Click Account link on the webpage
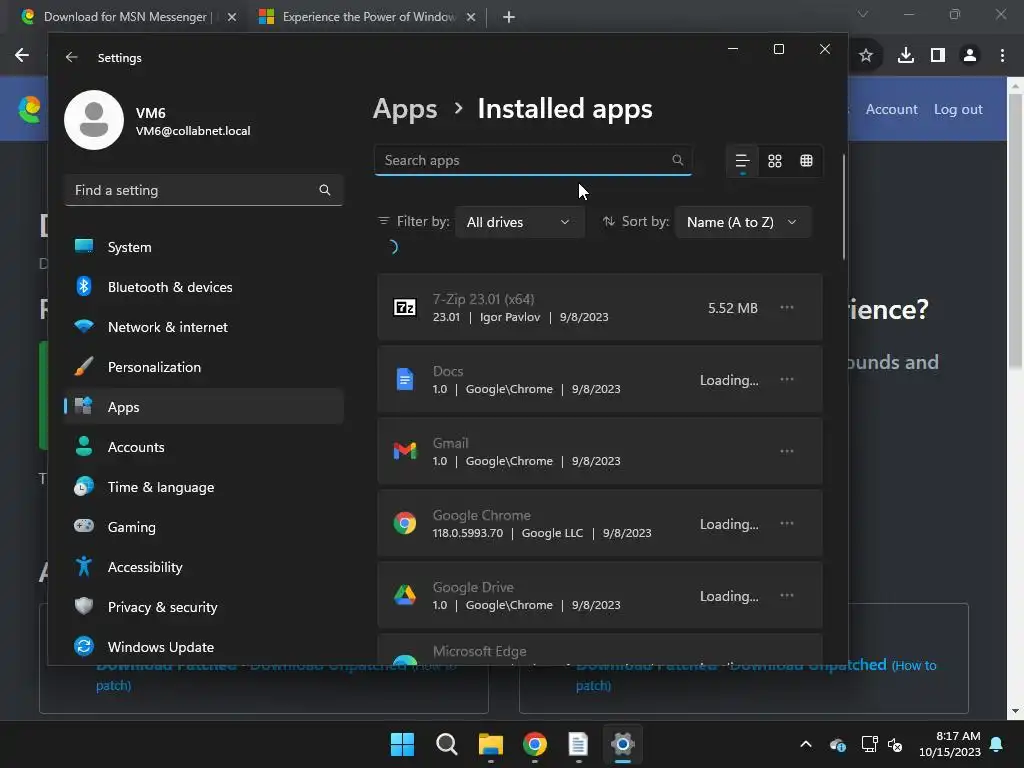Screen dimensions: 1024x768 [x=891, y=109]
